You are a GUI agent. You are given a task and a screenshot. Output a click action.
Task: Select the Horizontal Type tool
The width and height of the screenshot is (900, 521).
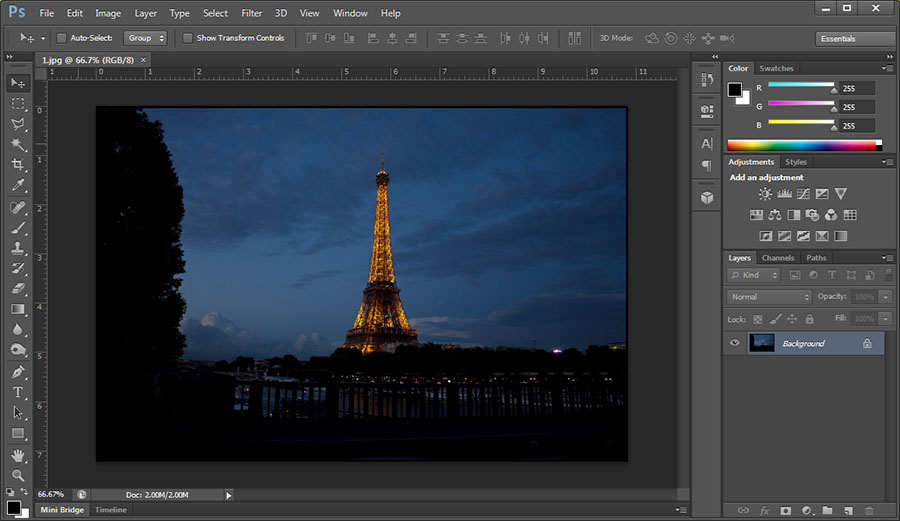[x=18, y=392]
